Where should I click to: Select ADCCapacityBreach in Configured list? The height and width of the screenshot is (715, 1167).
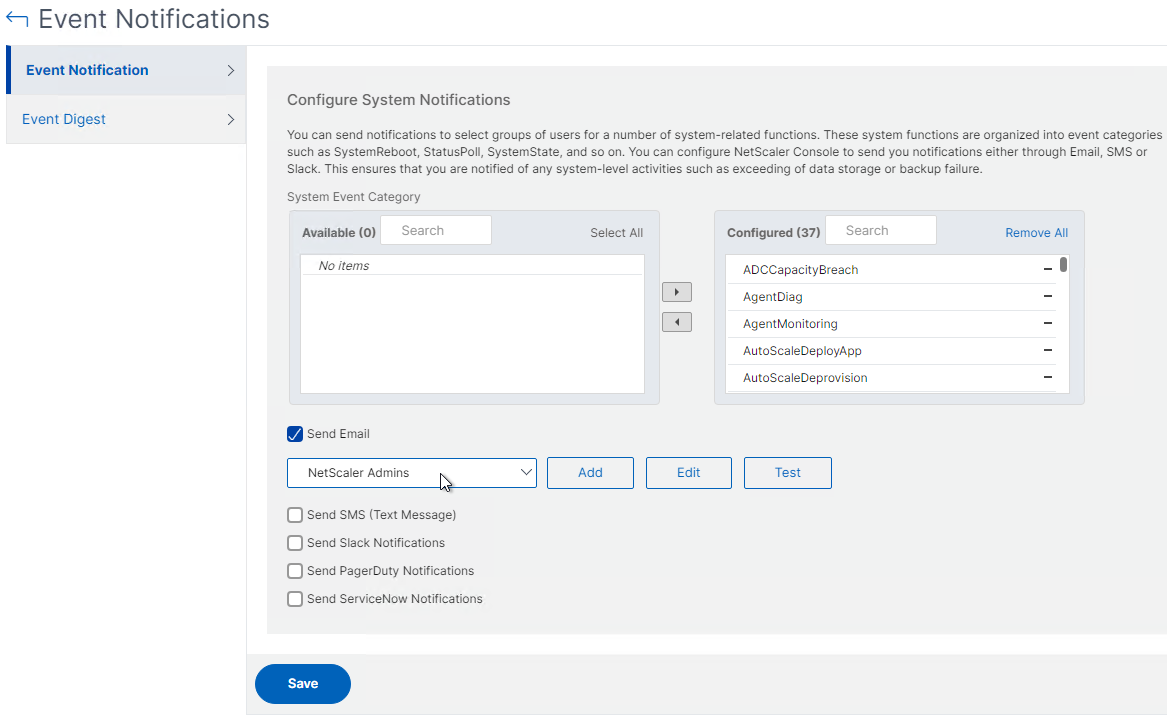[892, 269]
